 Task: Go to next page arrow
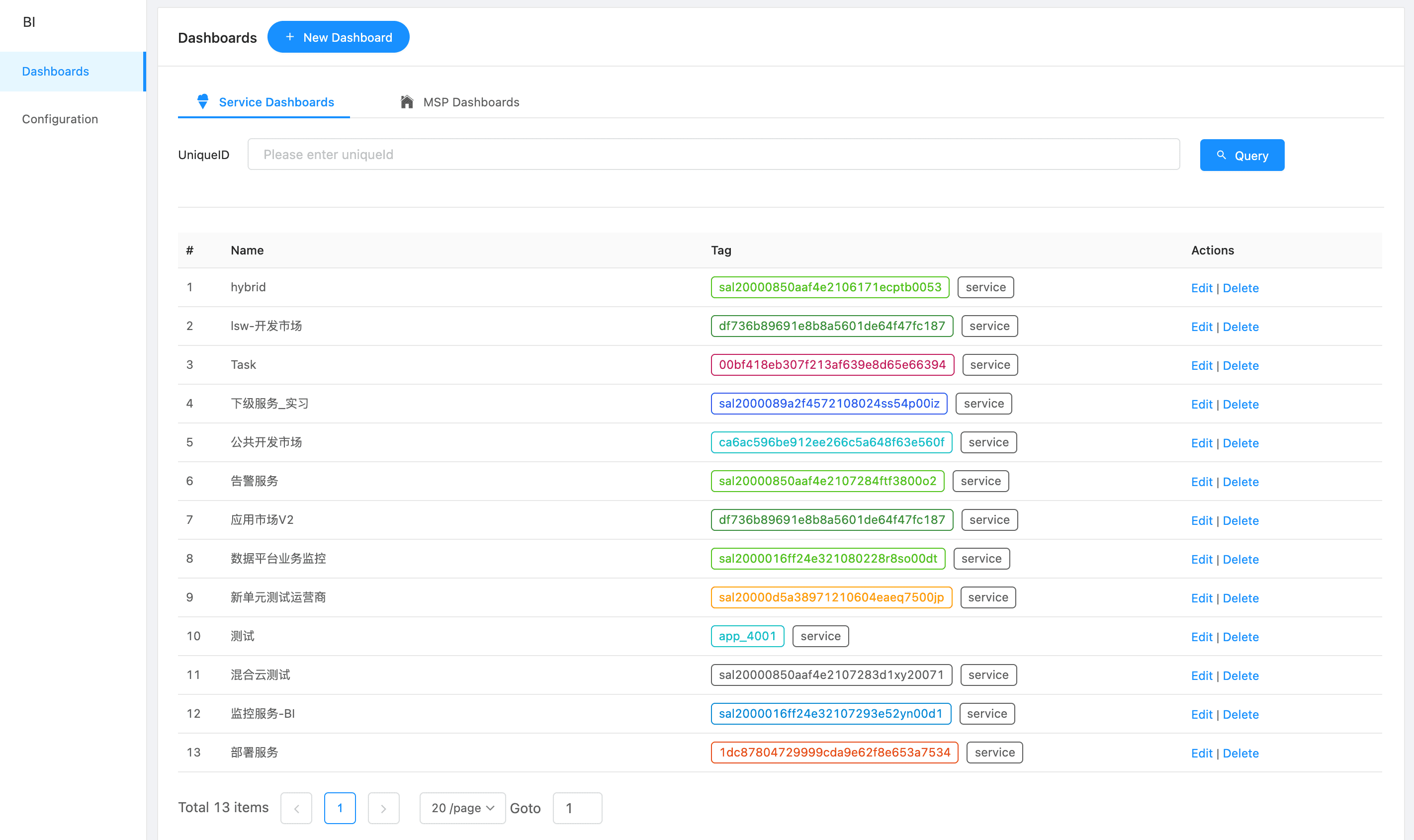click(383, 808)
